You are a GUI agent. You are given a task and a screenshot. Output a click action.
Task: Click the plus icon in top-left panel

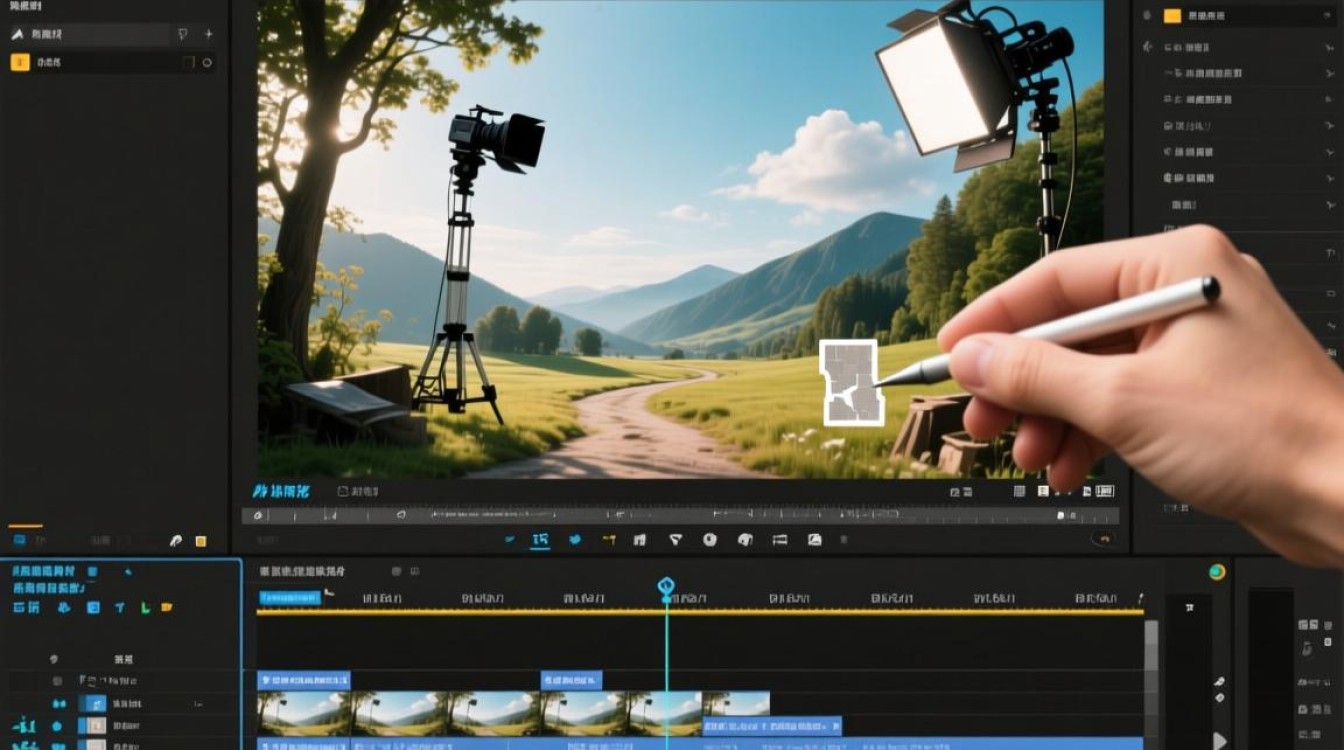click(209, 34)
